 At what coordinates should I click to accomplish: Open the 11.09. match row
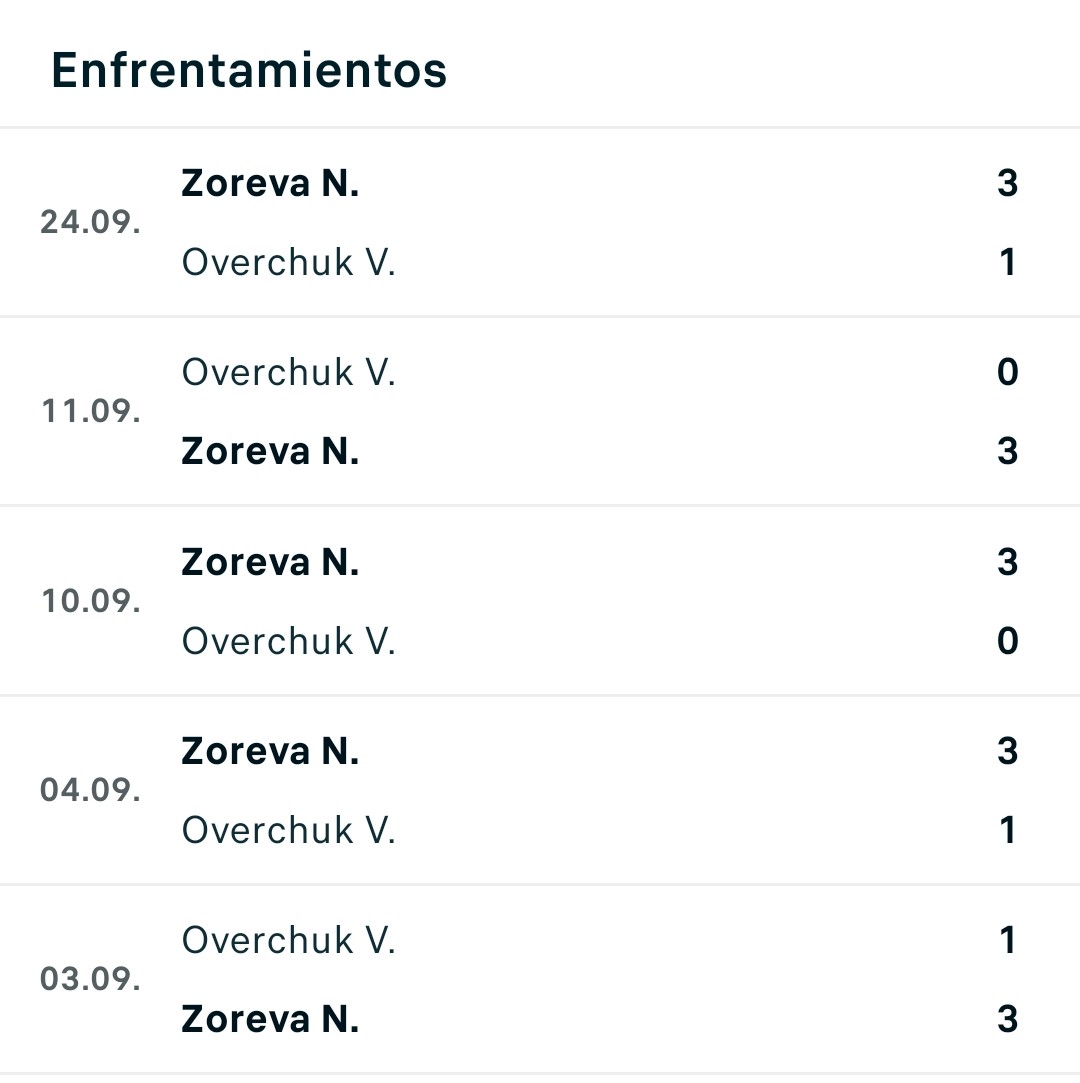point(540,412)
